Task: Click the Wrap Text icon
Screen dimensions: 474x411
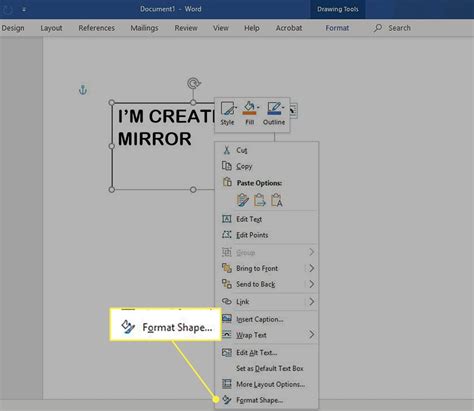Action: coord(227,334)
